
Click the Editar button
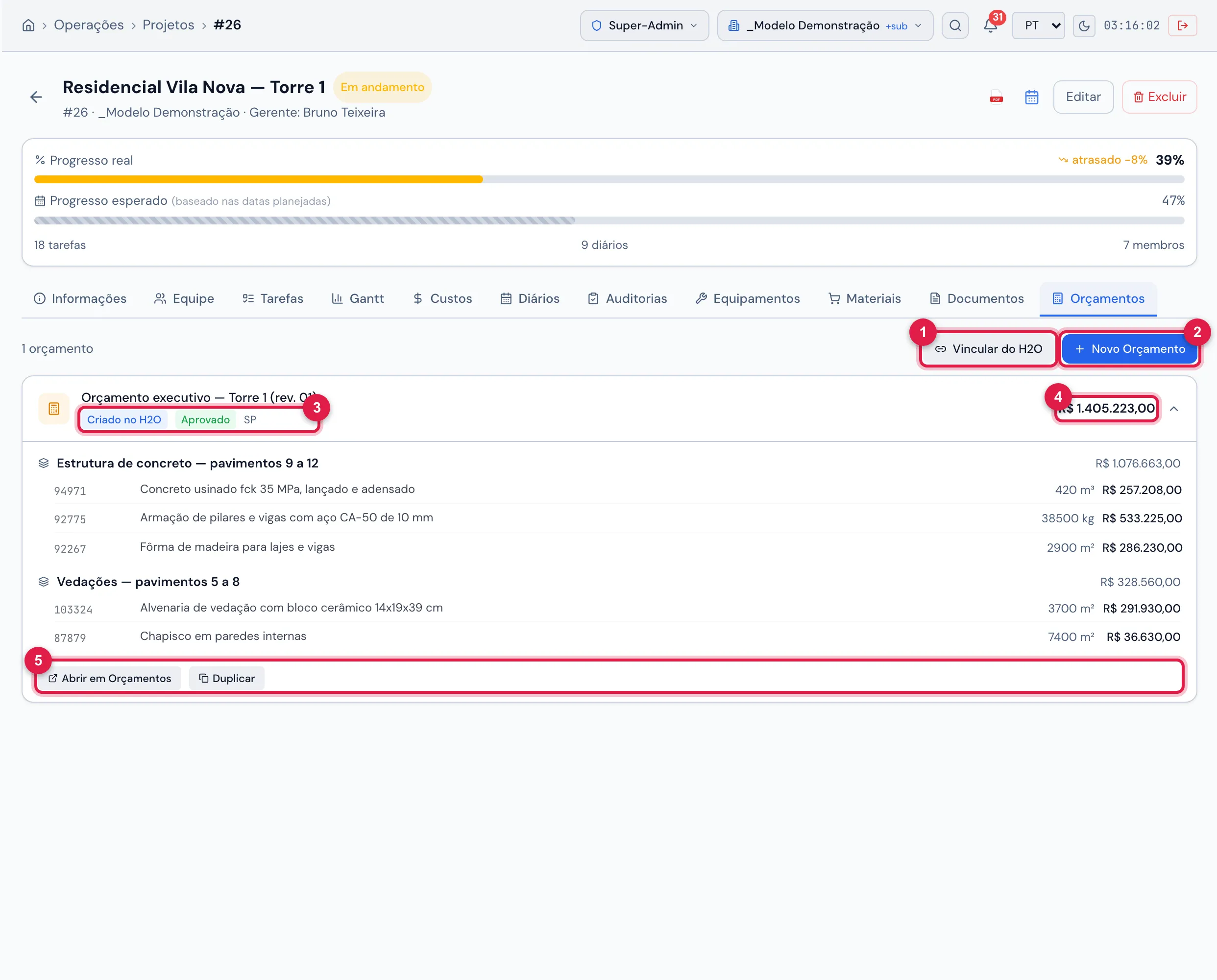click(x=1083, y=97)
